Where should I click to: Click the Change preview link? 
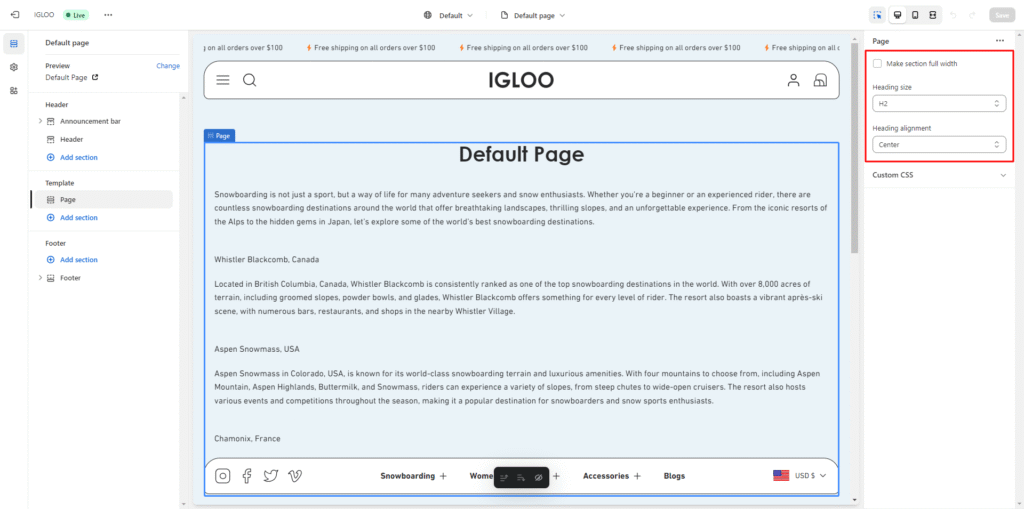168,66
